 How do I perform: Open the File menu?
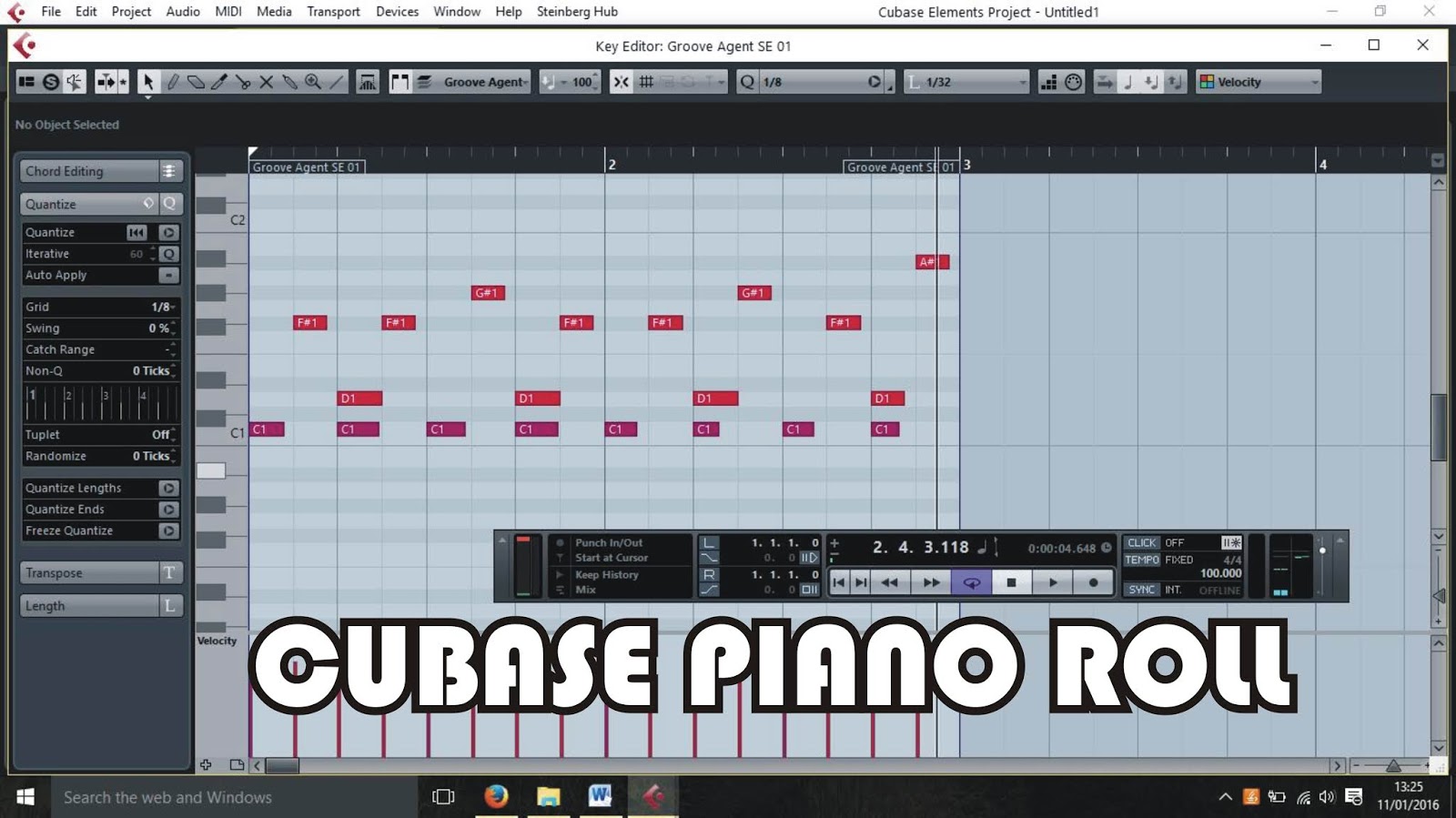[x=51, y=12]
